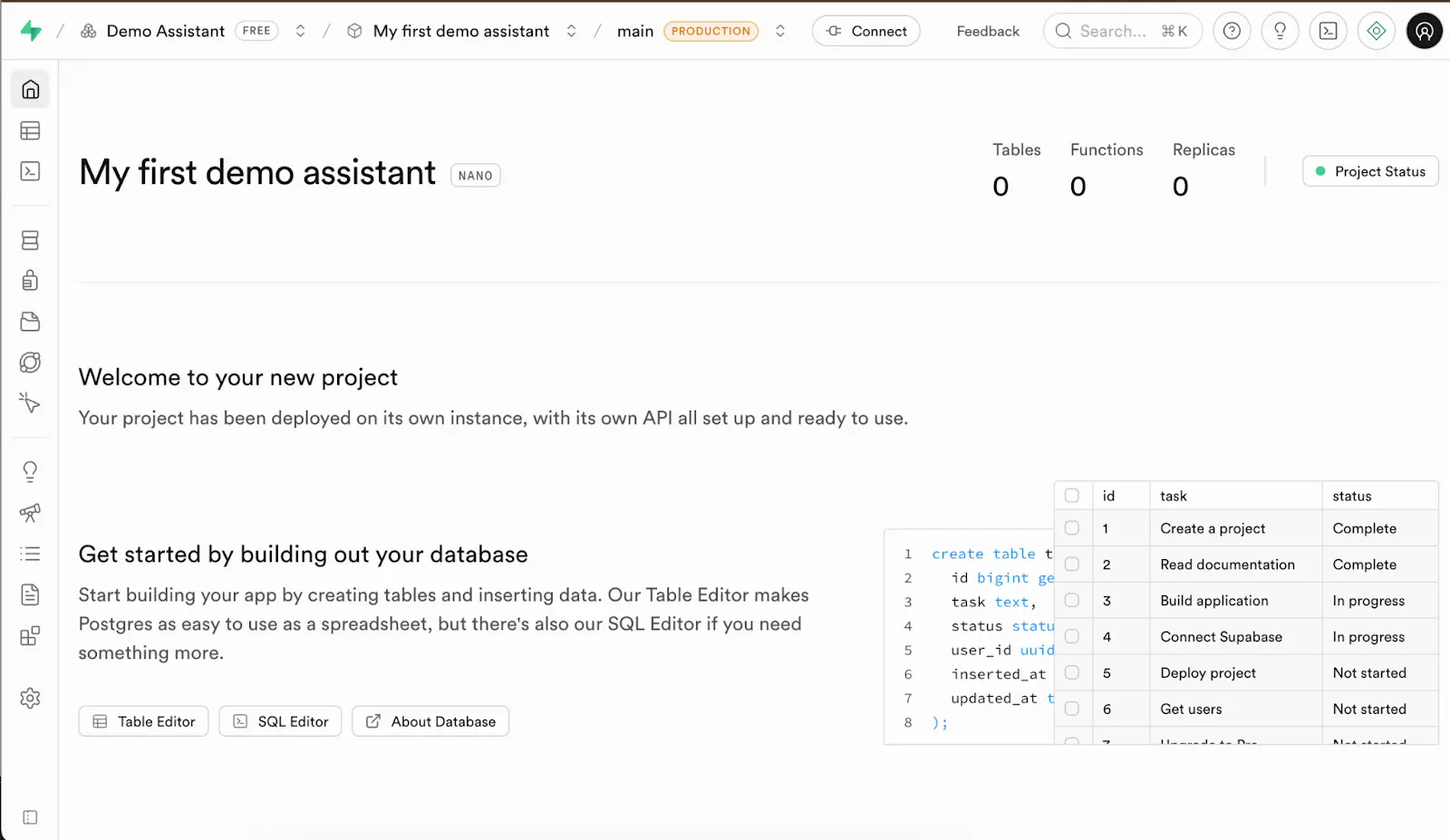Open the project switcher chevron

click(x=571, y=30)
